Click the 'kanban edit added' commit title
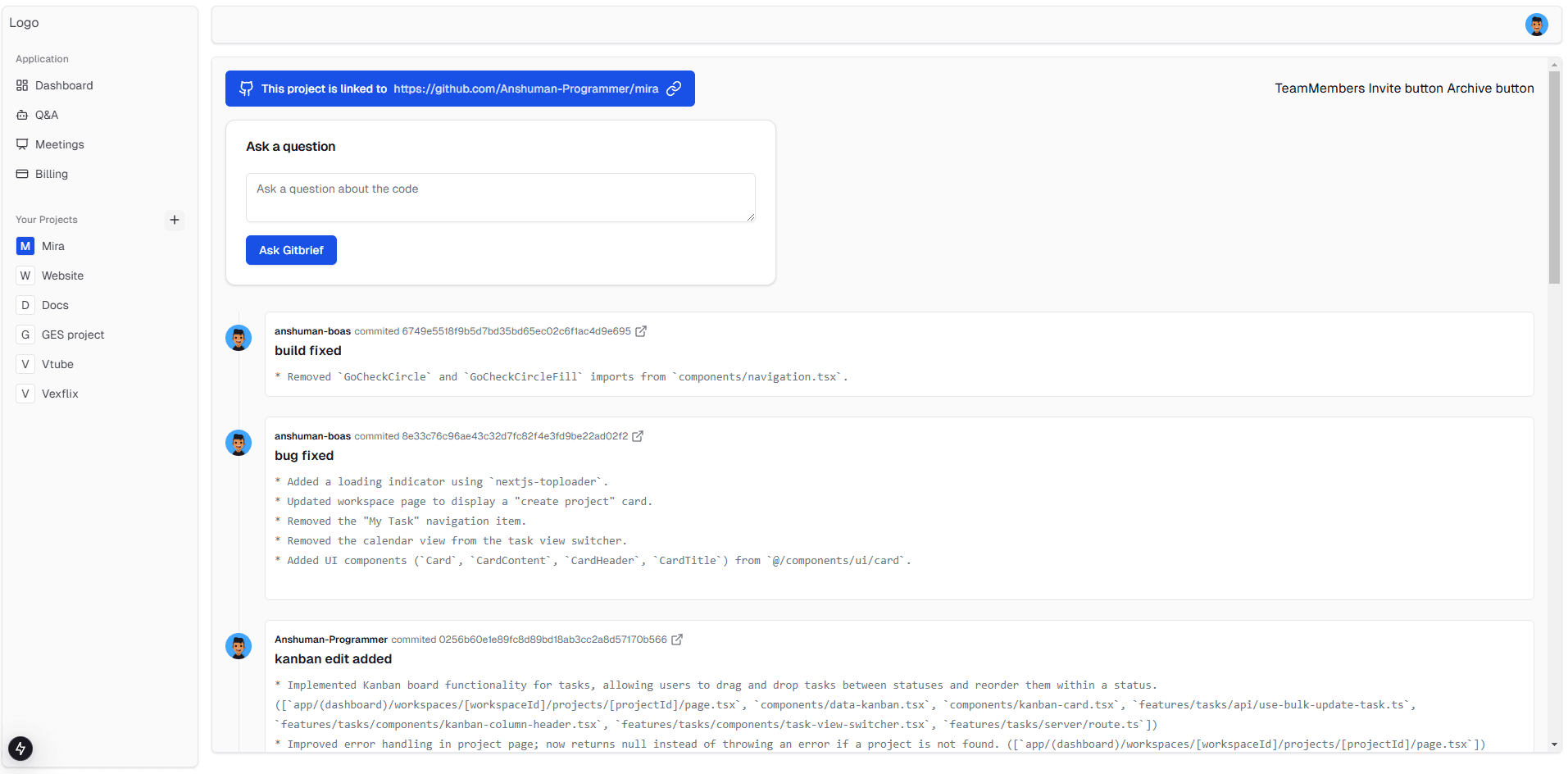Image resolution: width=1568 pixels, height=774 pixels. coord(333,659)
